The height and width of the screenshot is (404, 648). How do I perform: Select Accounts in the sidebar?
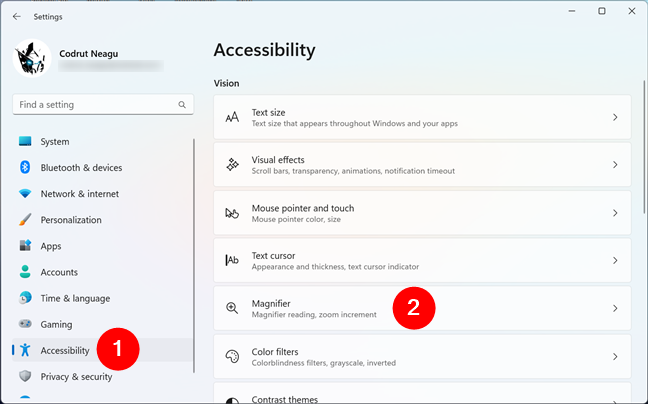coord(59,272)
